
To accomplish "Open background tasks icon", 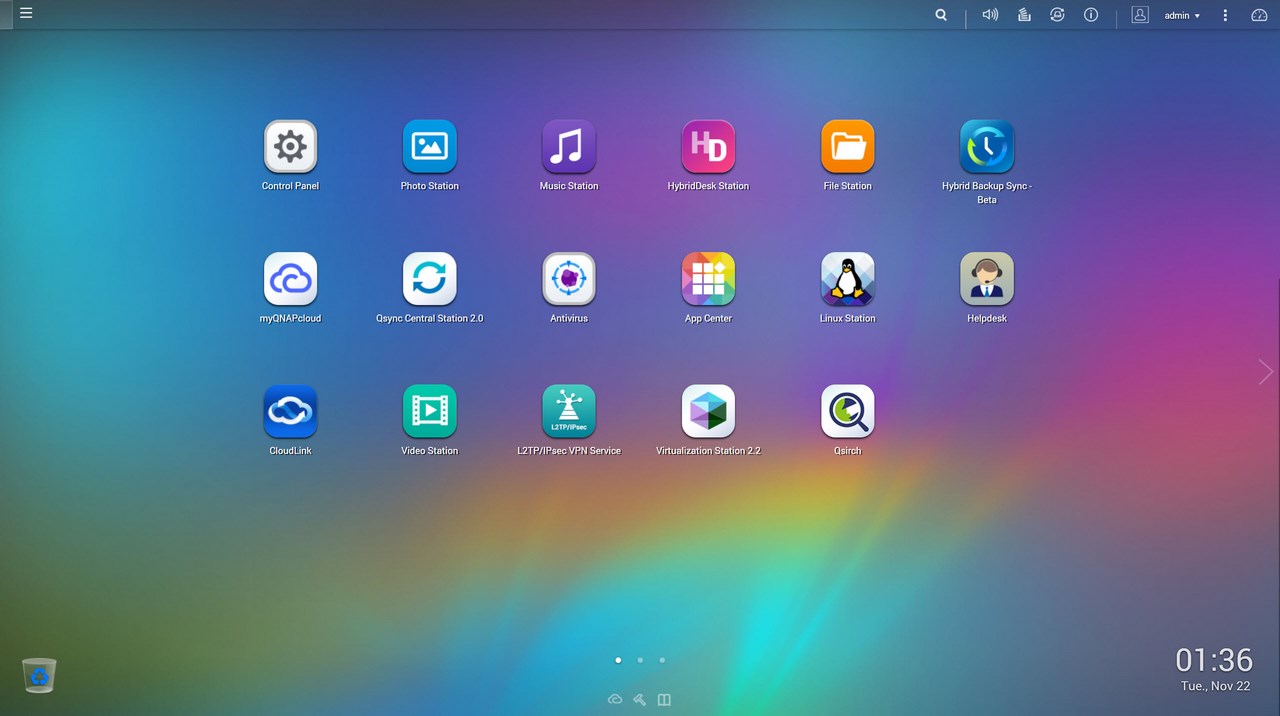I will tap(1024, 15).
